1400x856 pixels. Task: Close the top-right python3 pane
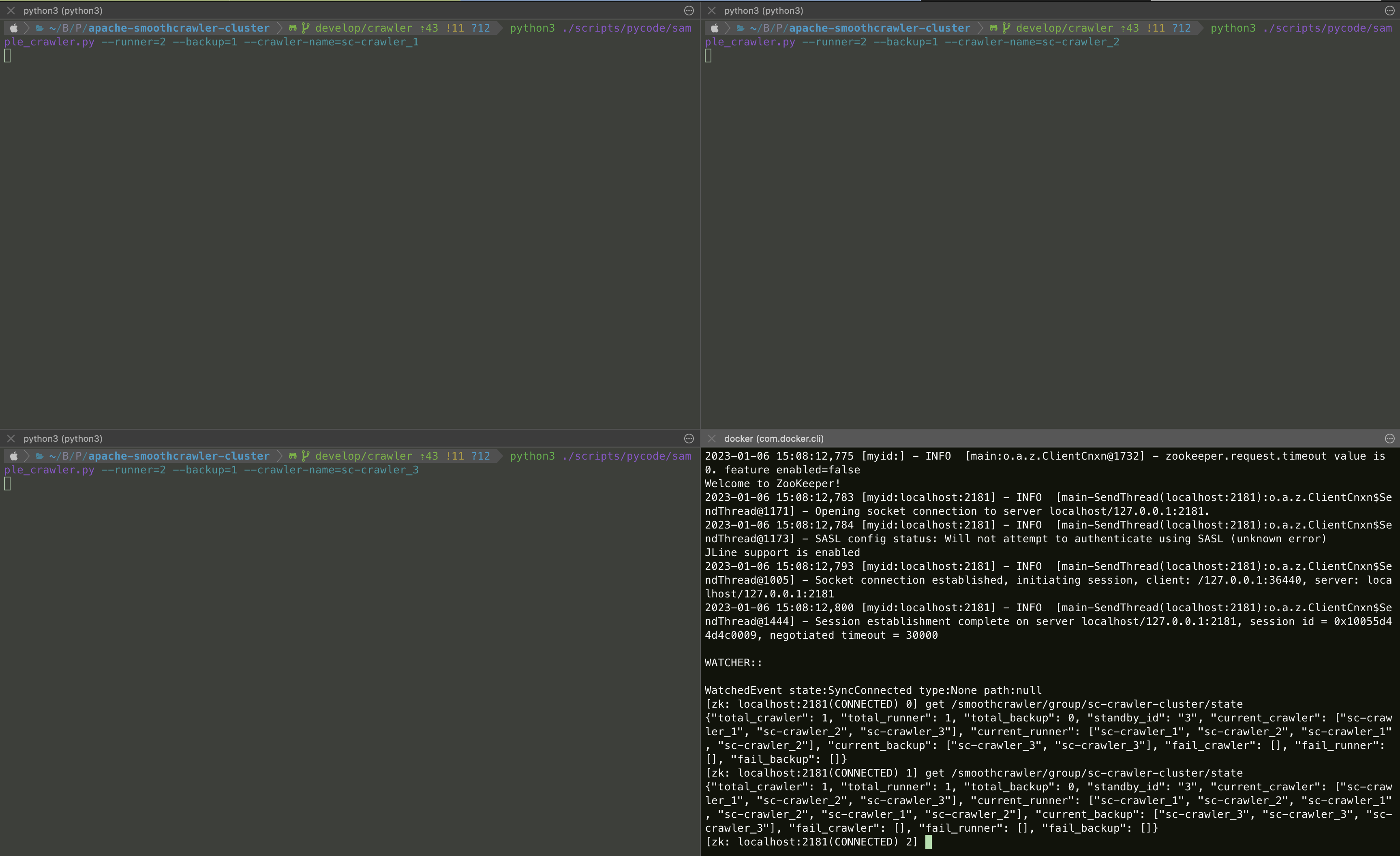(x=711, y=10)
